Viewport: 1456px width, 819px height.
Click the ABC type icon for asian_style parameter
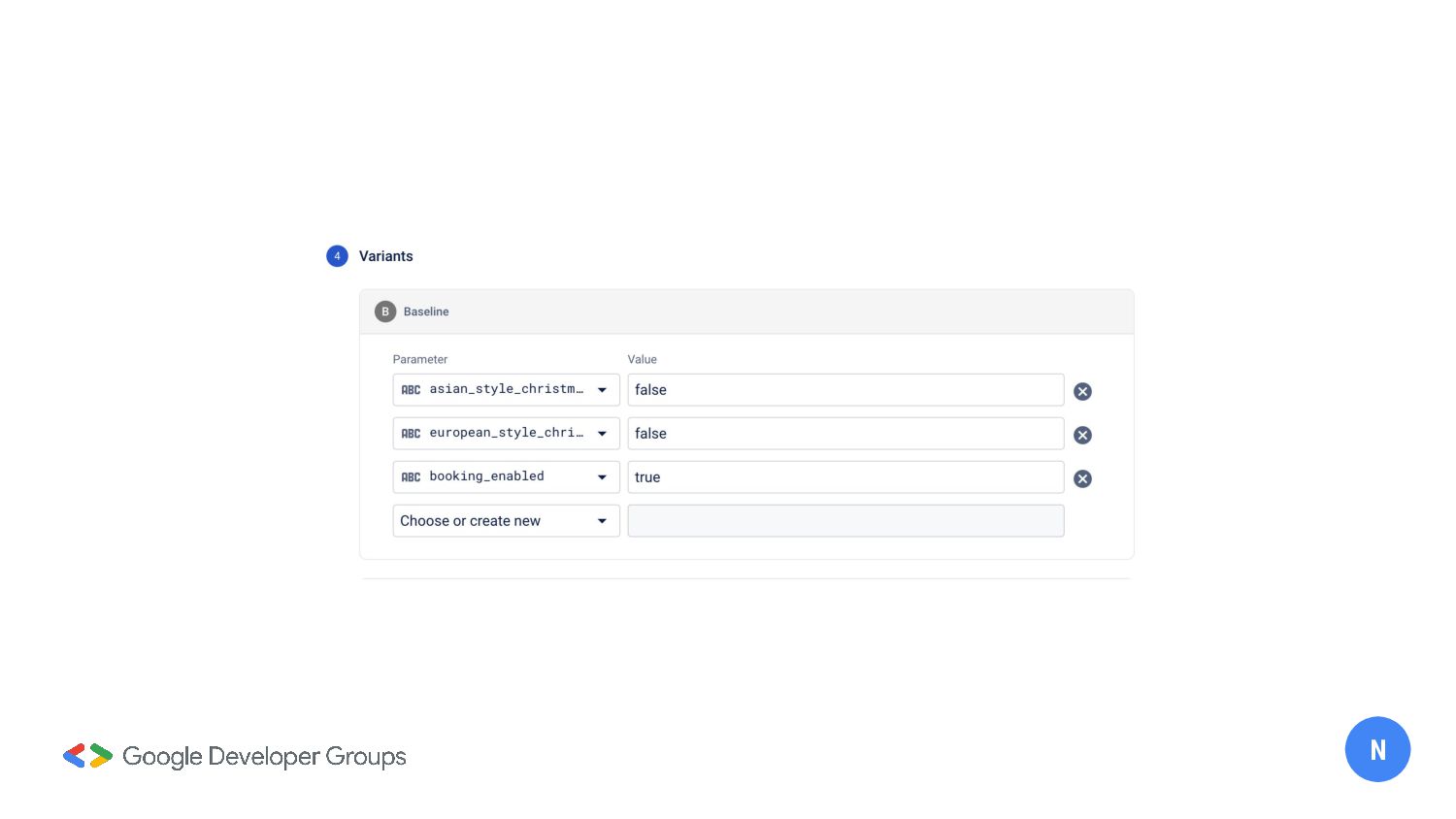pyautogui.click(x=412, y=390)
